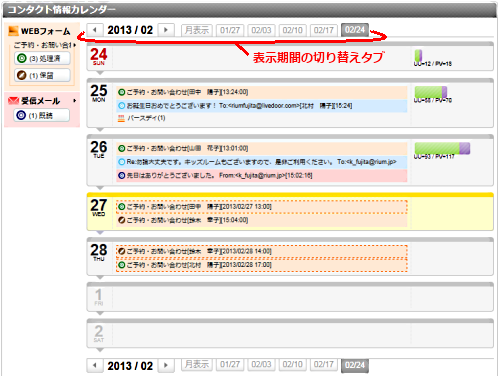Viewport: 500px width, 376px height.
Task: Select the 02/24 week tab at top
Action: coord(355,30)
